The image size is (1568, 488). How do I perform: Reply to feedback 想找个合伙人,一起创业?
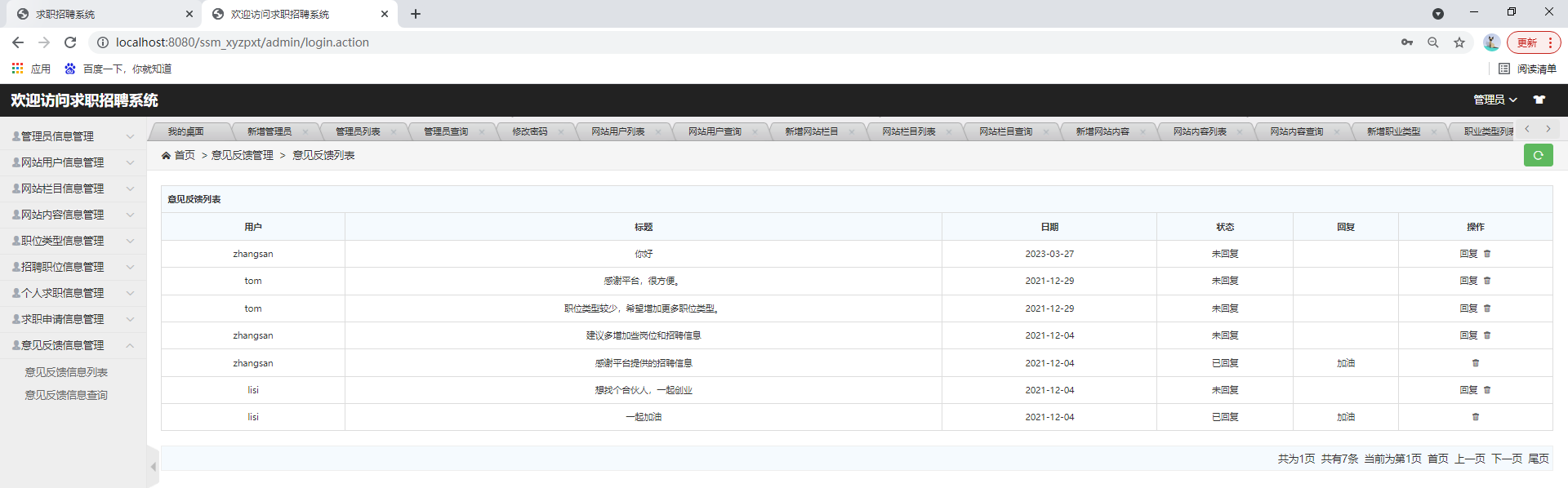1468,390
